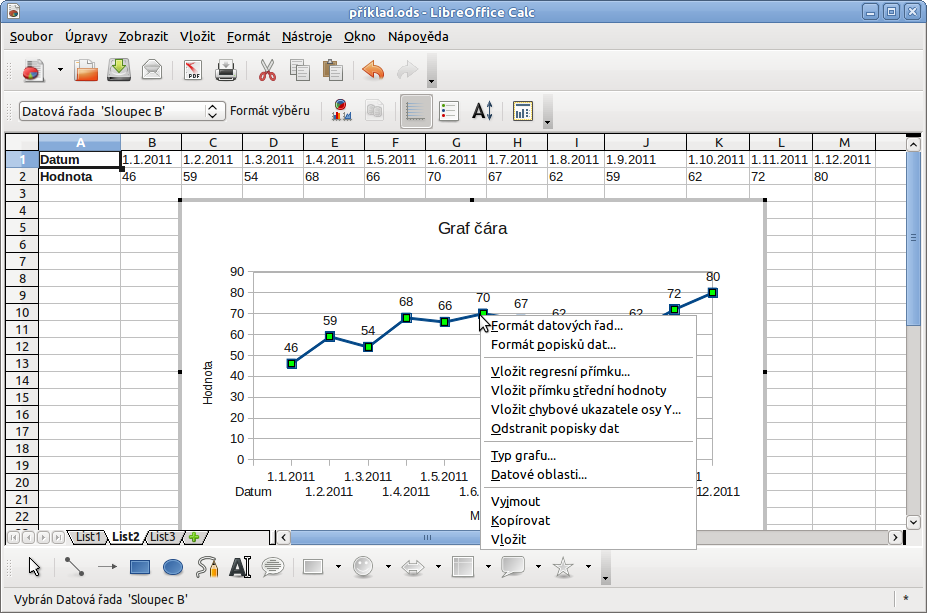Expand New document dropdown arrow
927x613 pixels.
coord(60,70)
